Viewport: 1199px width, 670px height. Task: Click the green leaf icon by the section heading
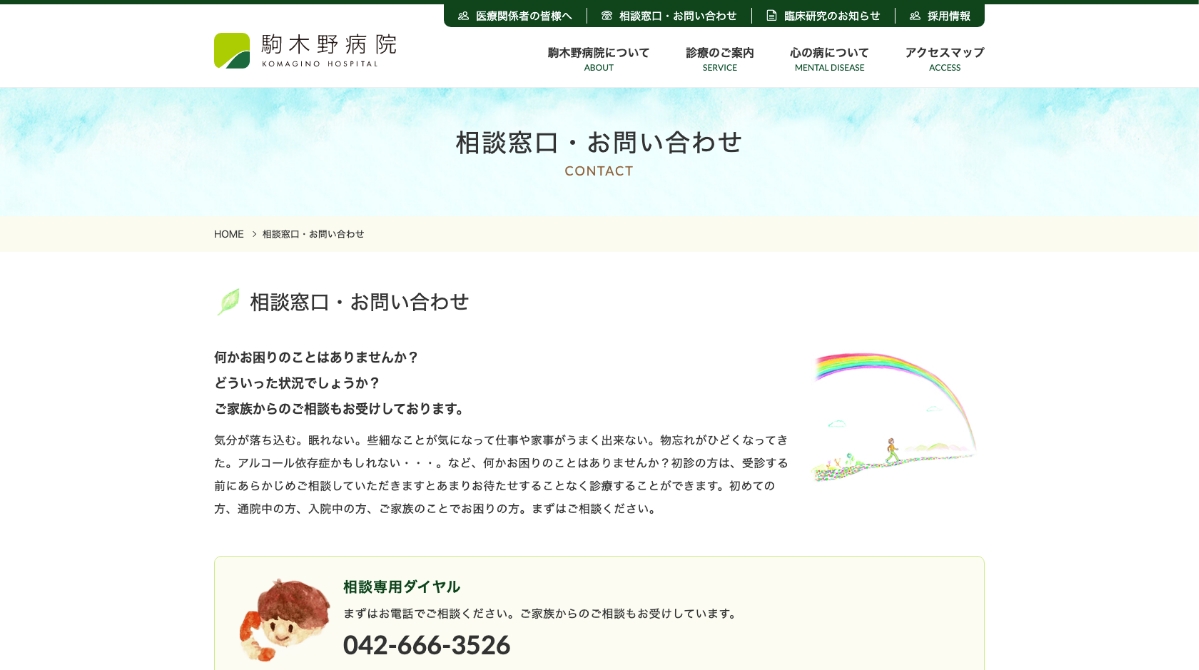[229, 302]
